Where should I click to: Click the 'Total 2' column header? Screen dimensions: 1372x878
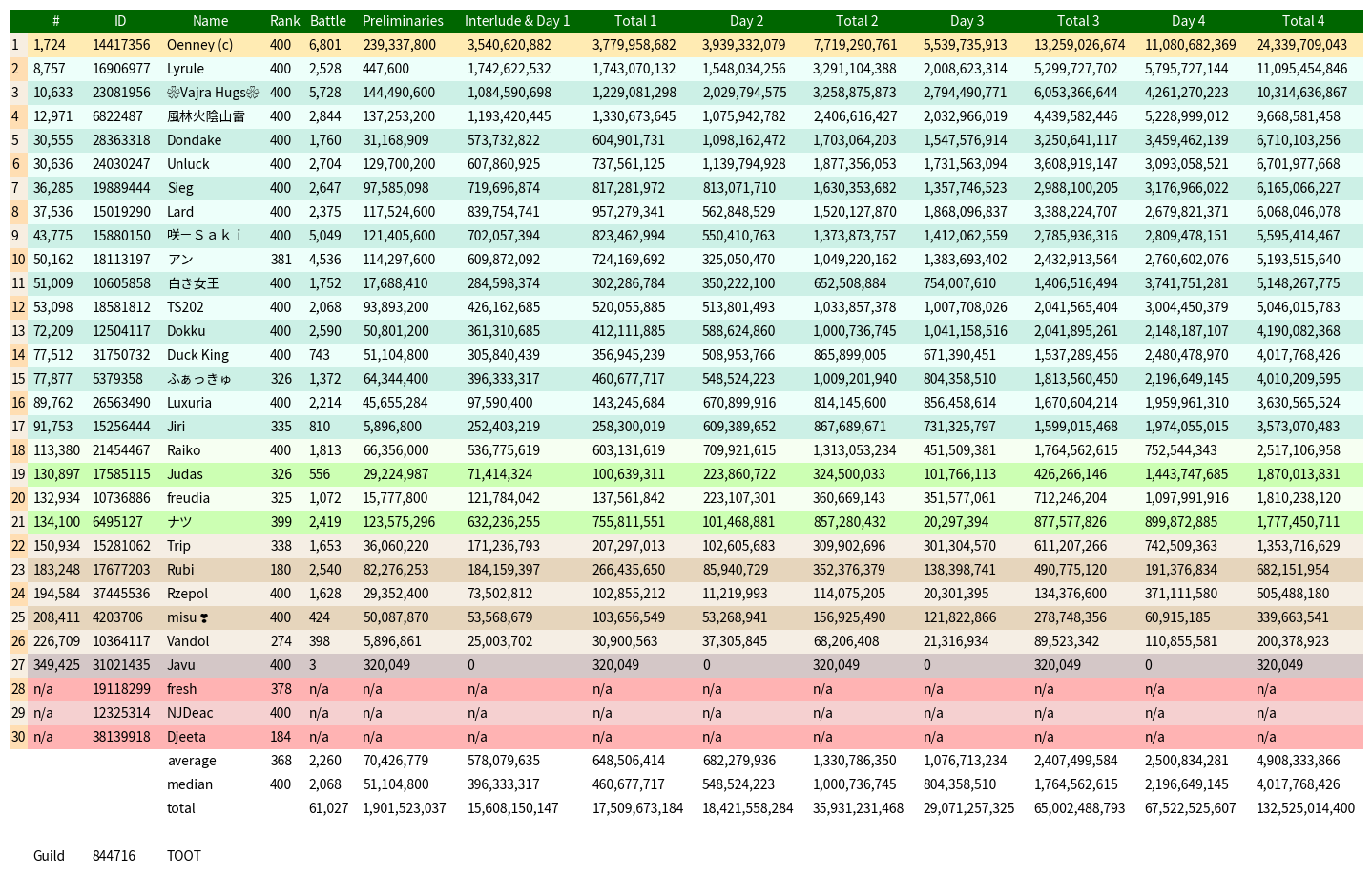tap(857, 21)
